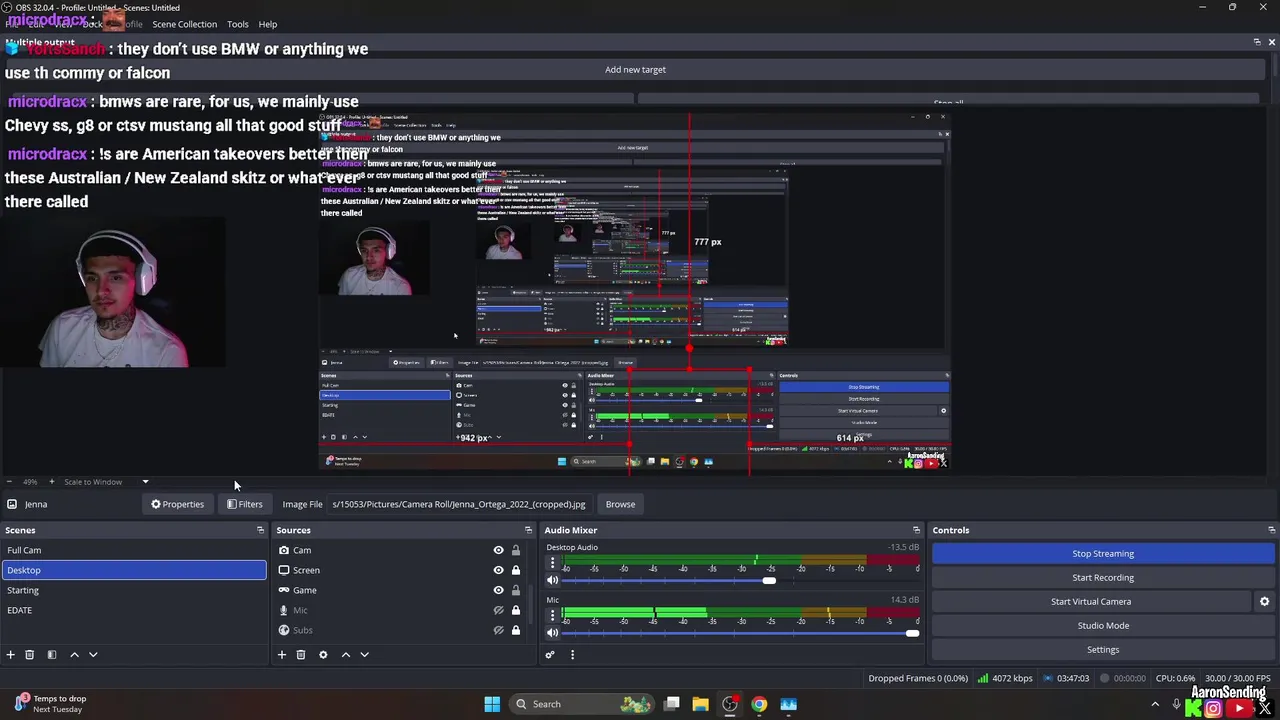Viewport: 1280px width, 720px height.
Task: Move scene up with the Scenes up arrow
Action: (x=74, y=655)
